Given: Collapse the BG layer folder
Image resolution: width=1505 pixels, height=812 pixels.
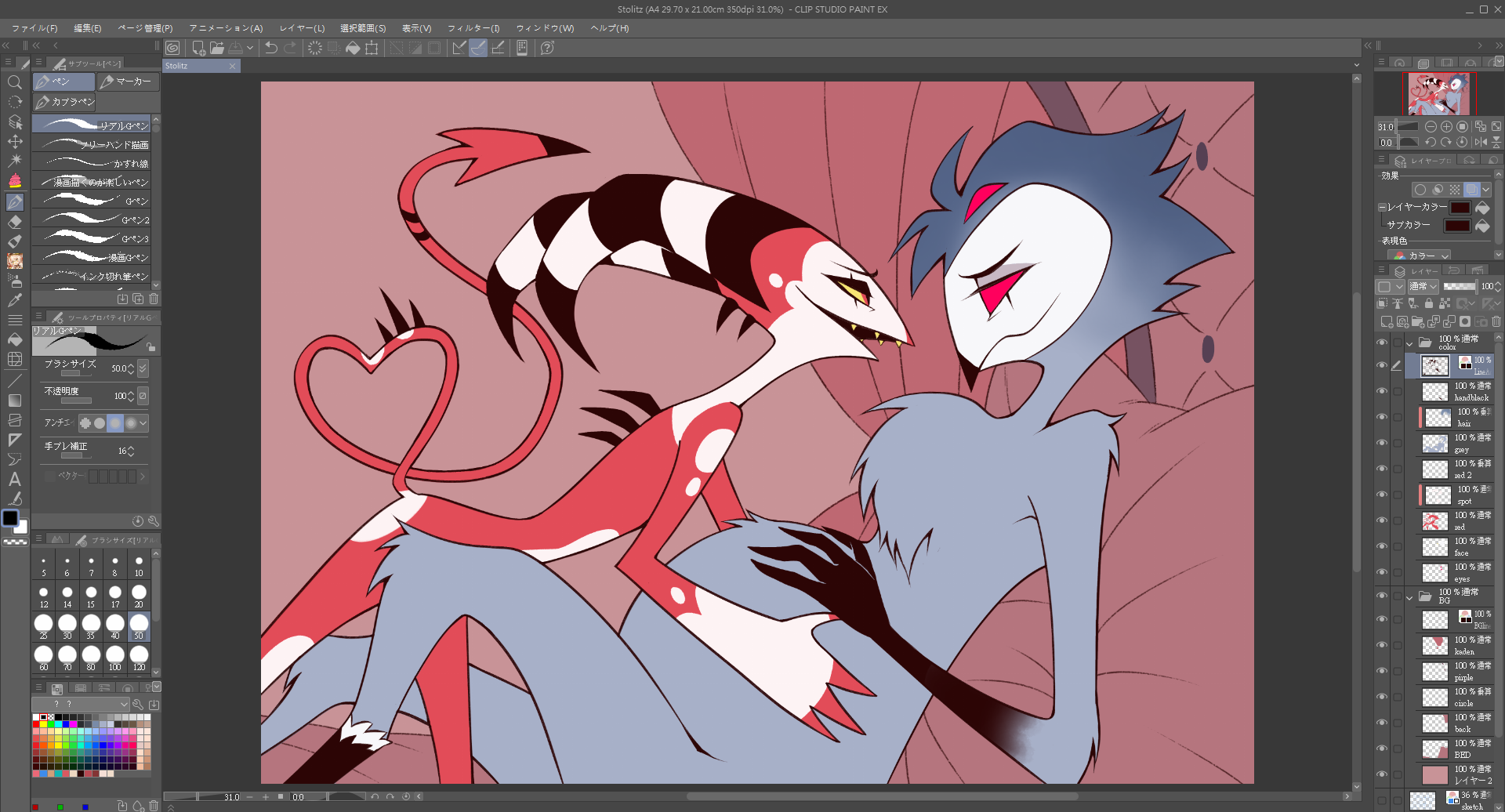Looking at the screenshot, I should (1409, 597).
